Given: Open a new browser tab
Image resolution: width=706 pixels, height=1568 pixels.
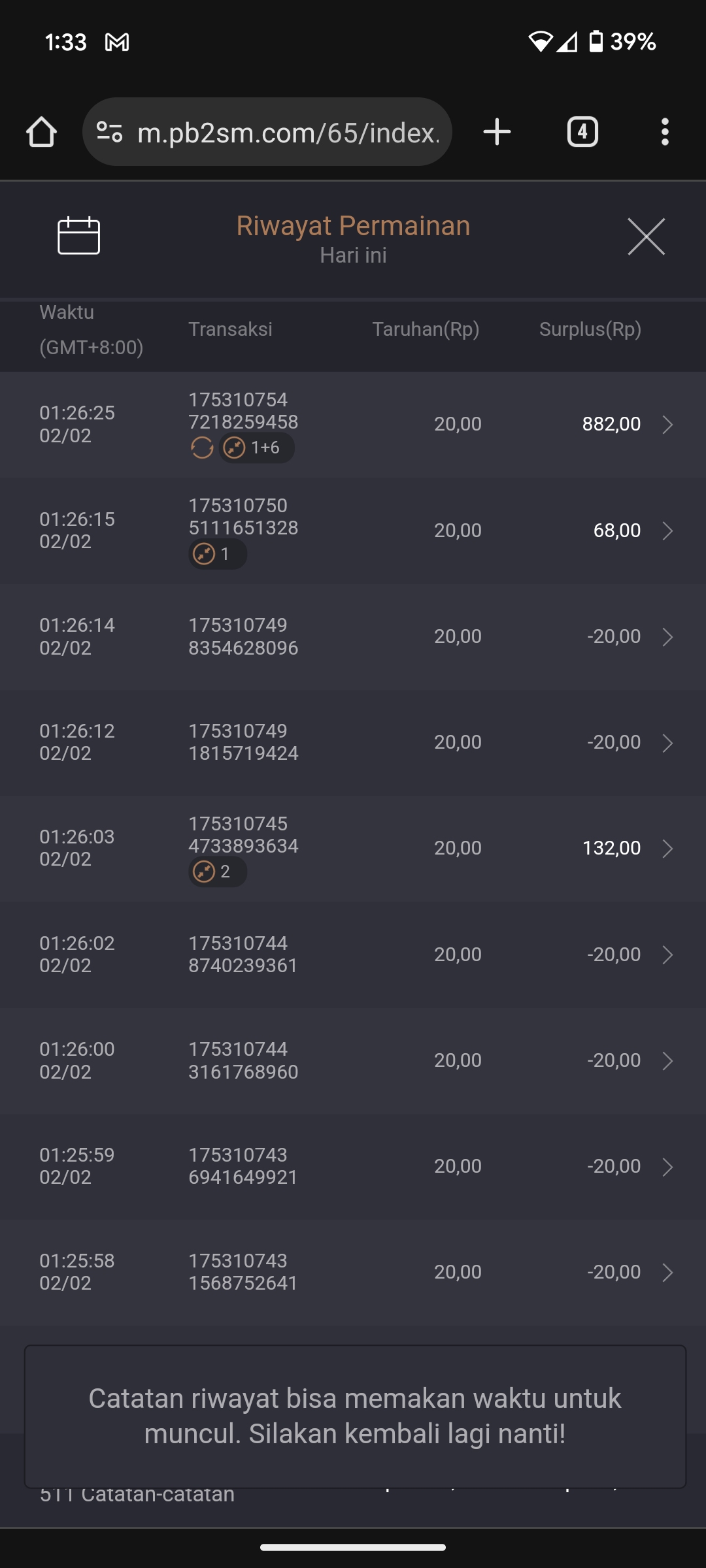Looking at the screenshot, I should tap(497, 132).
